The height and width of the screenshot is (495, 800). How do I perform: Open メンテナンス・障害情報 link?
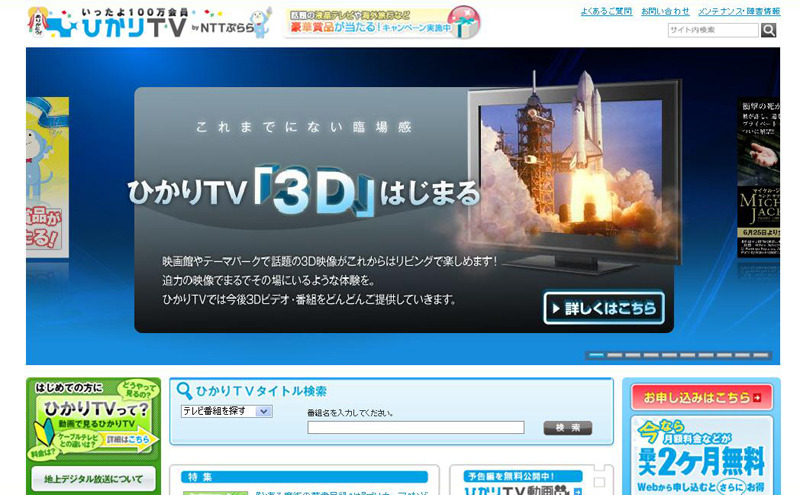point(739,11)
